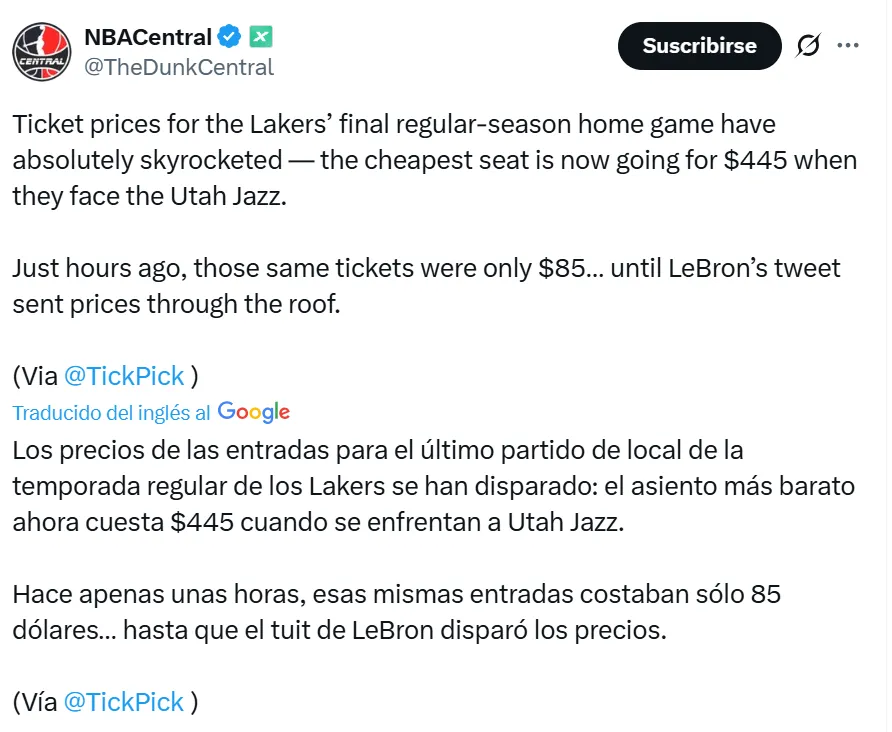892x732 pixels.
Task: Click the Google logo in the translation notice
Action: point(254,412)
